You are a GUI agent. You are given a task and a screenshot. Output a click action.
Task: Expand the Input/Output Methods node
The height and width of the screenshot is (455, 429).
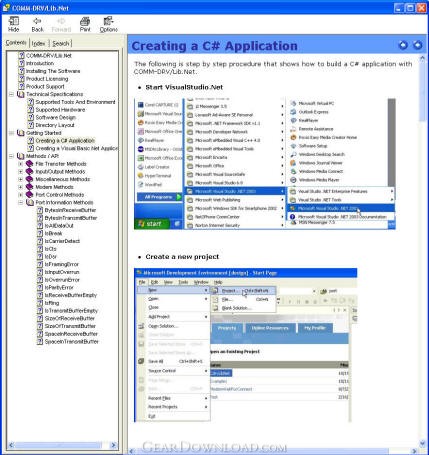(21, 171)
